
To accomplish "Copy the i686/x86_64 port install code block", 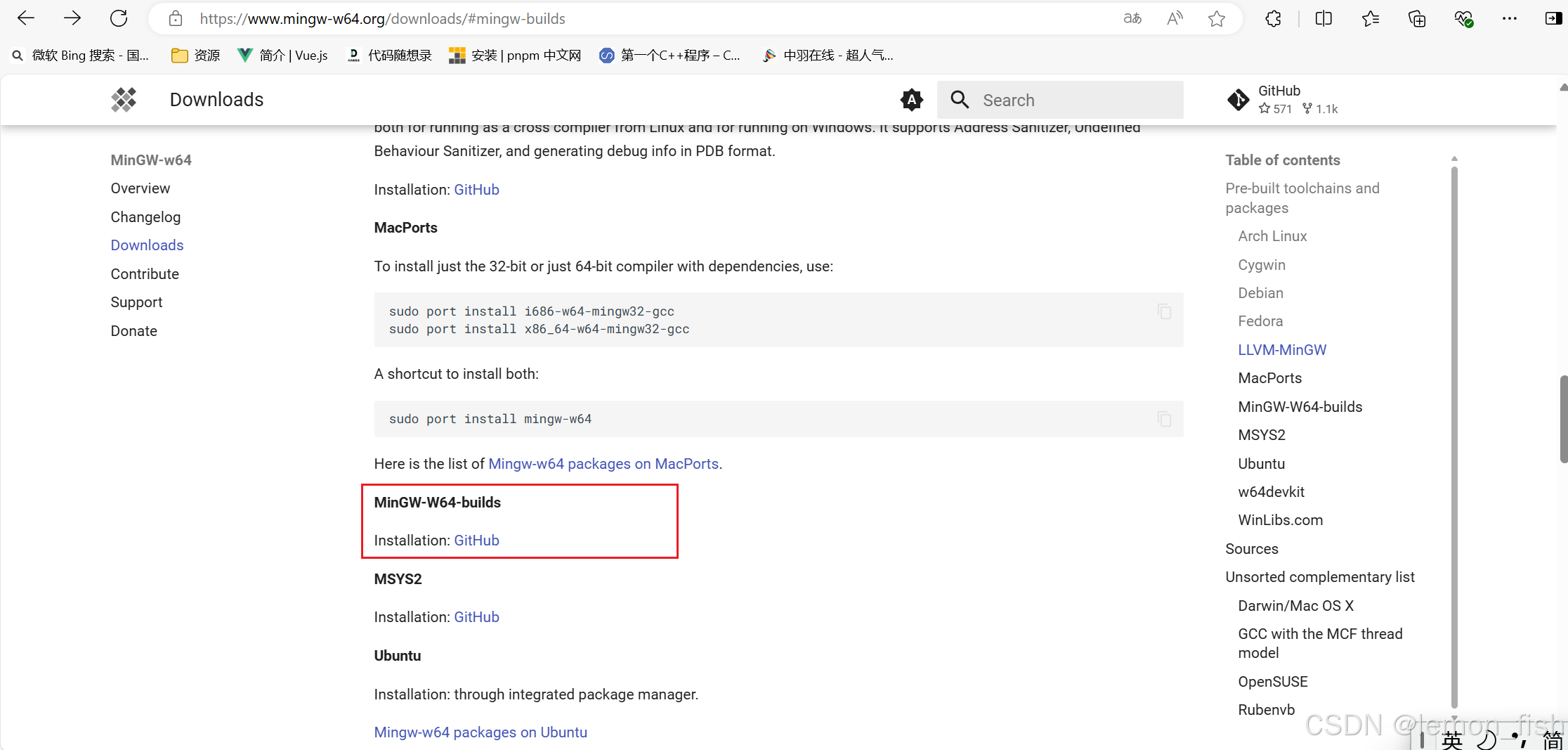I will [x=1164, y=311].
